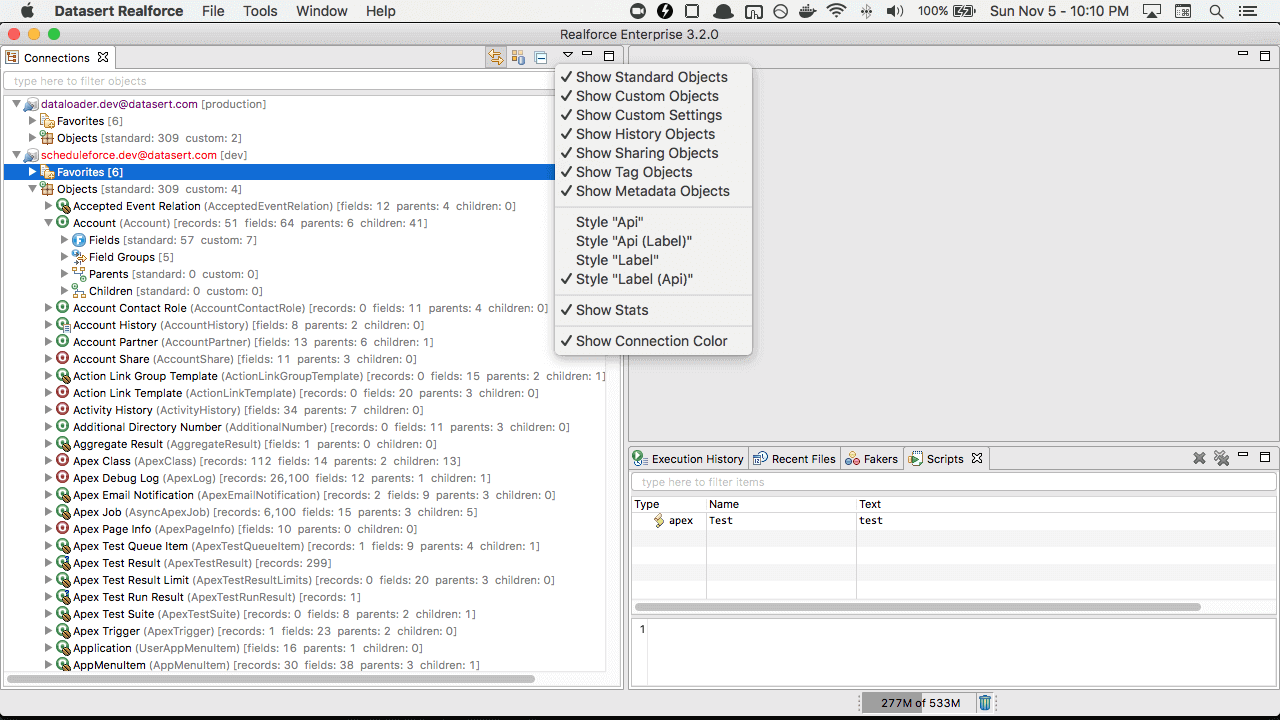
Task: Select Style "Label (Api)" option
Action: point(653,279)
